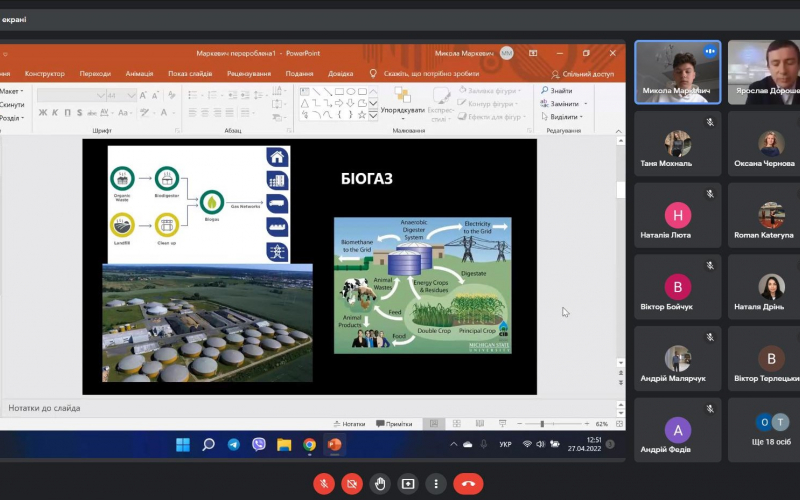Click the present screen button
800x500 pixels.
[x=408, y=484]
